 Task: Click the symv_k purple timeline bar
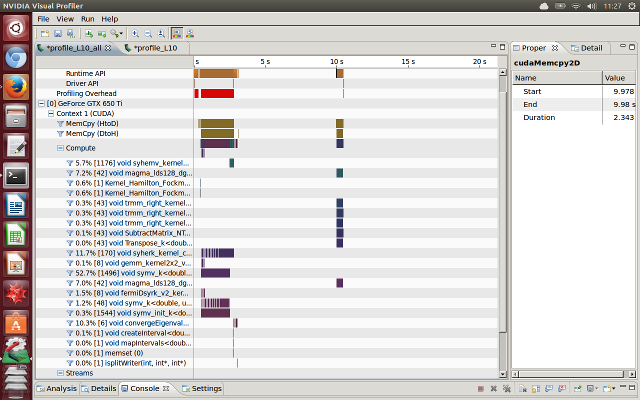216,273
